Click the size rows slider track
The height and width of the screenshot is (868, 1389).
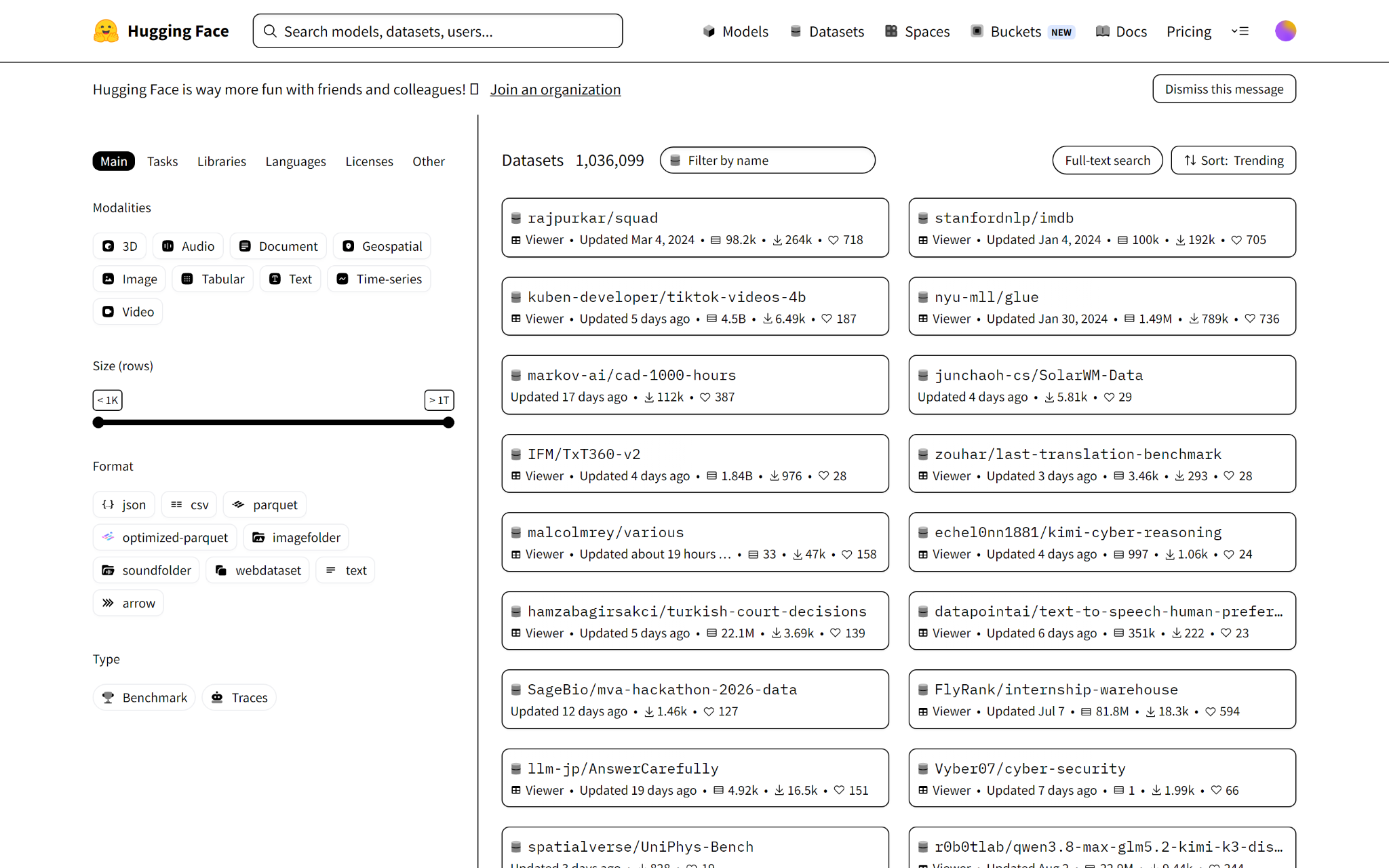(273, 422)
